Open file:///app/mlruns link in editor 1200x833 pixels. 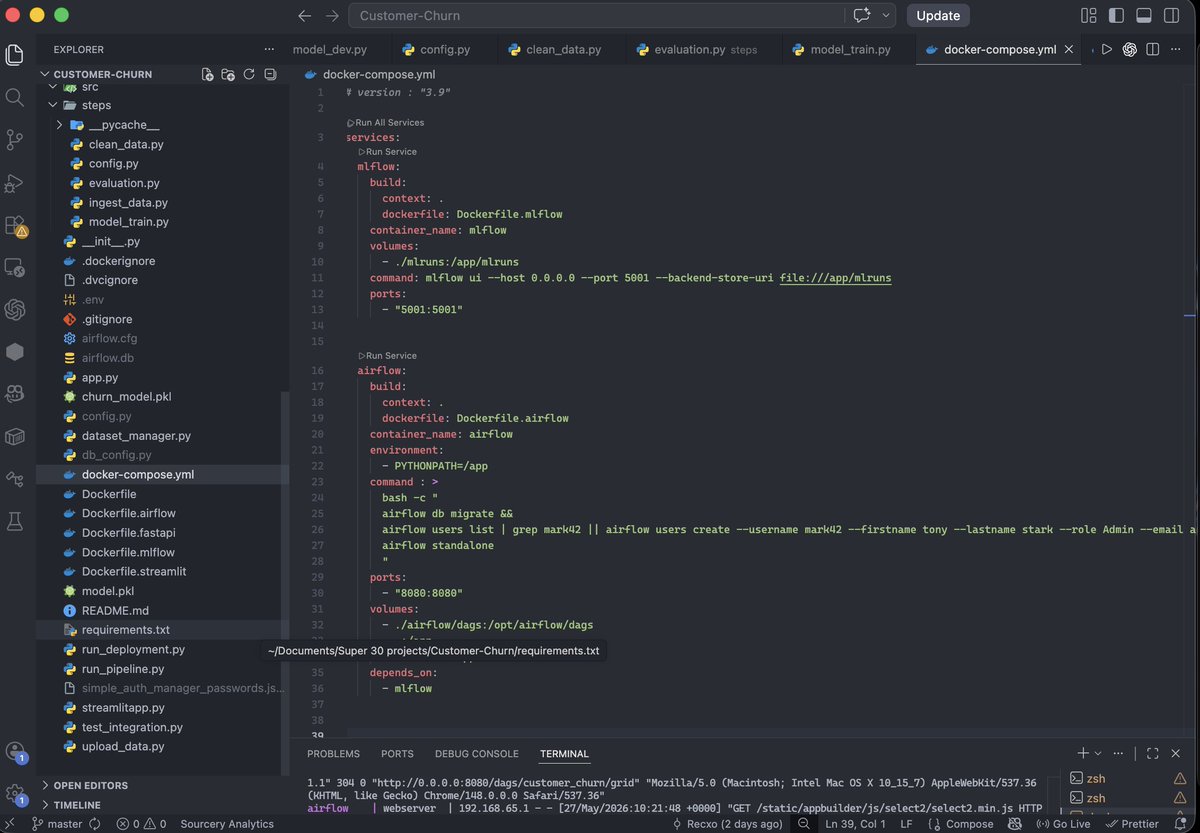click(x=835, y=278)
